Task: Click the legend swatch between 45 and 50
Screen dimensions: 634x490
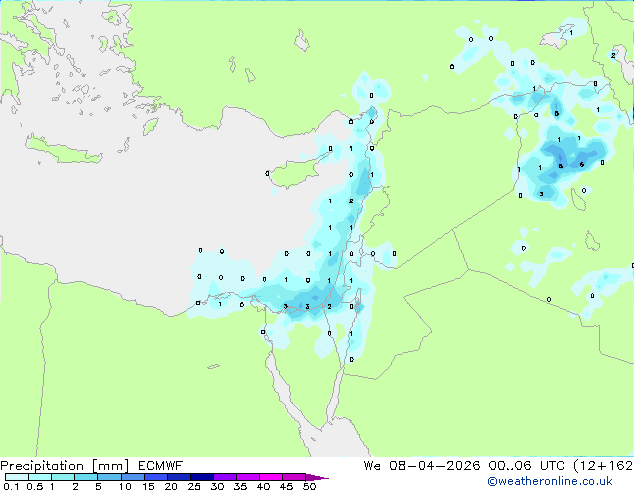Action: pos(294,477)
